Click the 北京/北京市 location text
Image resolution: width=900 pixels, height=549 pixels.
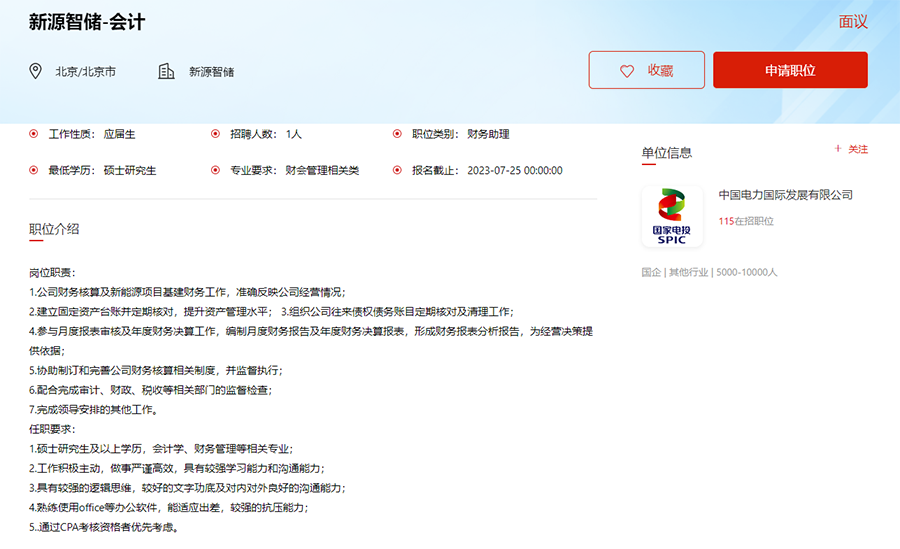(x=86, y=72)
